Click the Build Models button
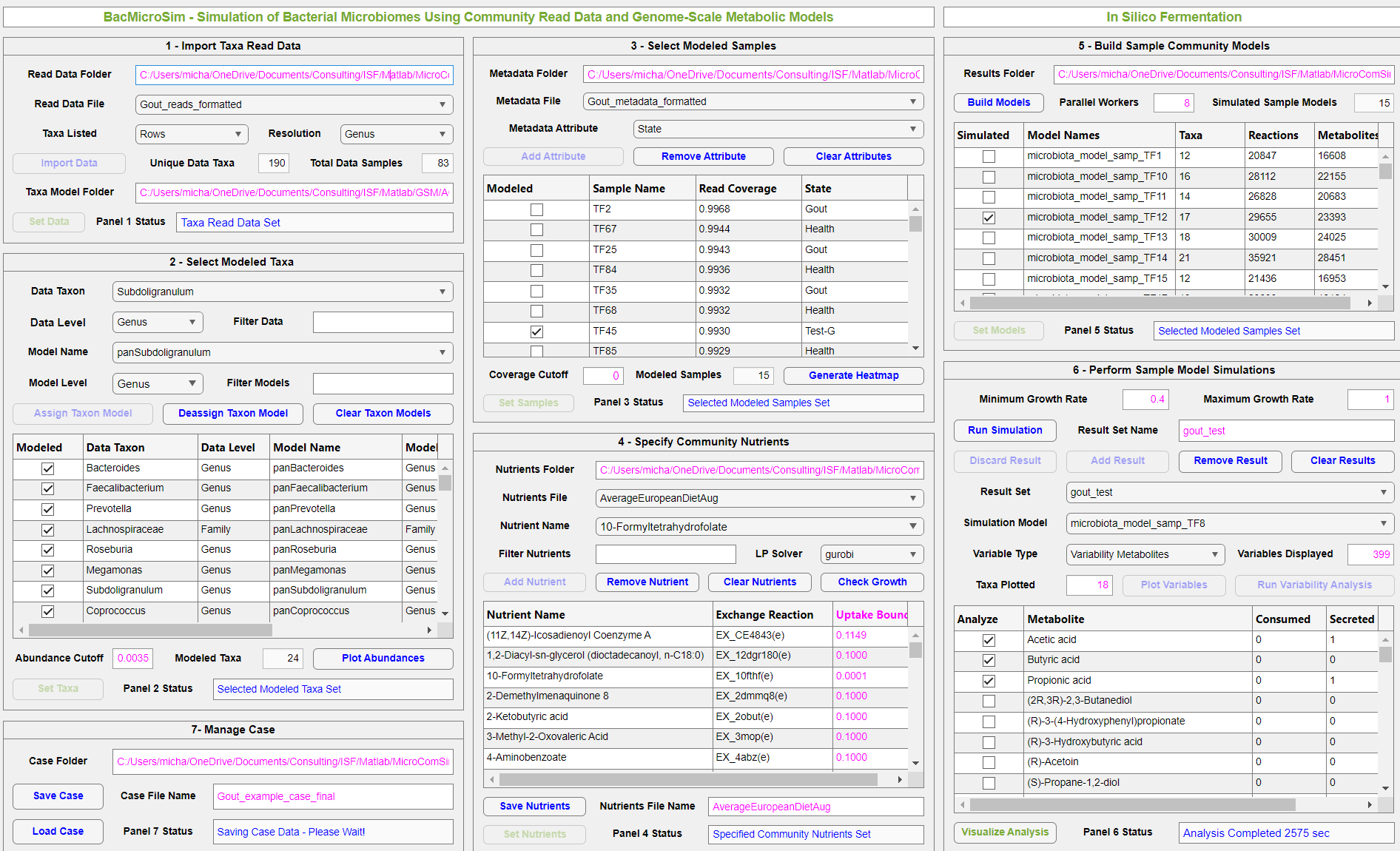Screen dimensions: 1400x851 click(x=999, y=102)
